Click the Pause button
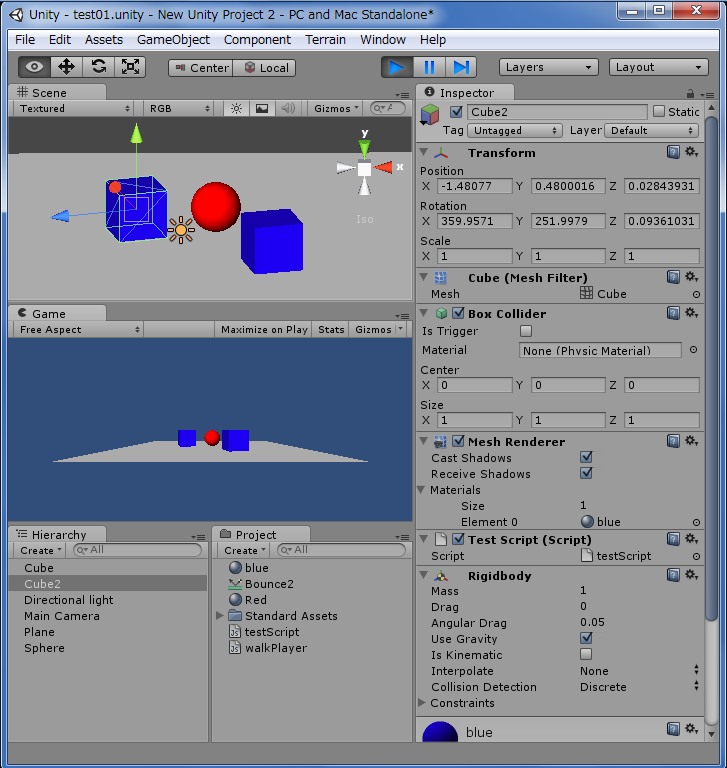This screenshot has width=727, height=768. 429,67
